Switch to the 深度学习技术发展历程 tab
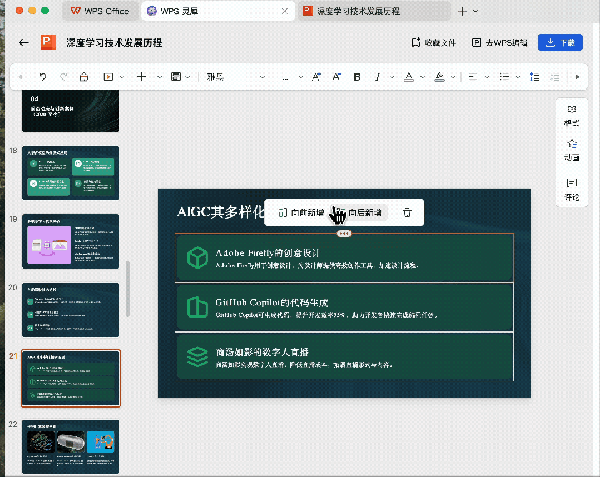 (374, 11)
